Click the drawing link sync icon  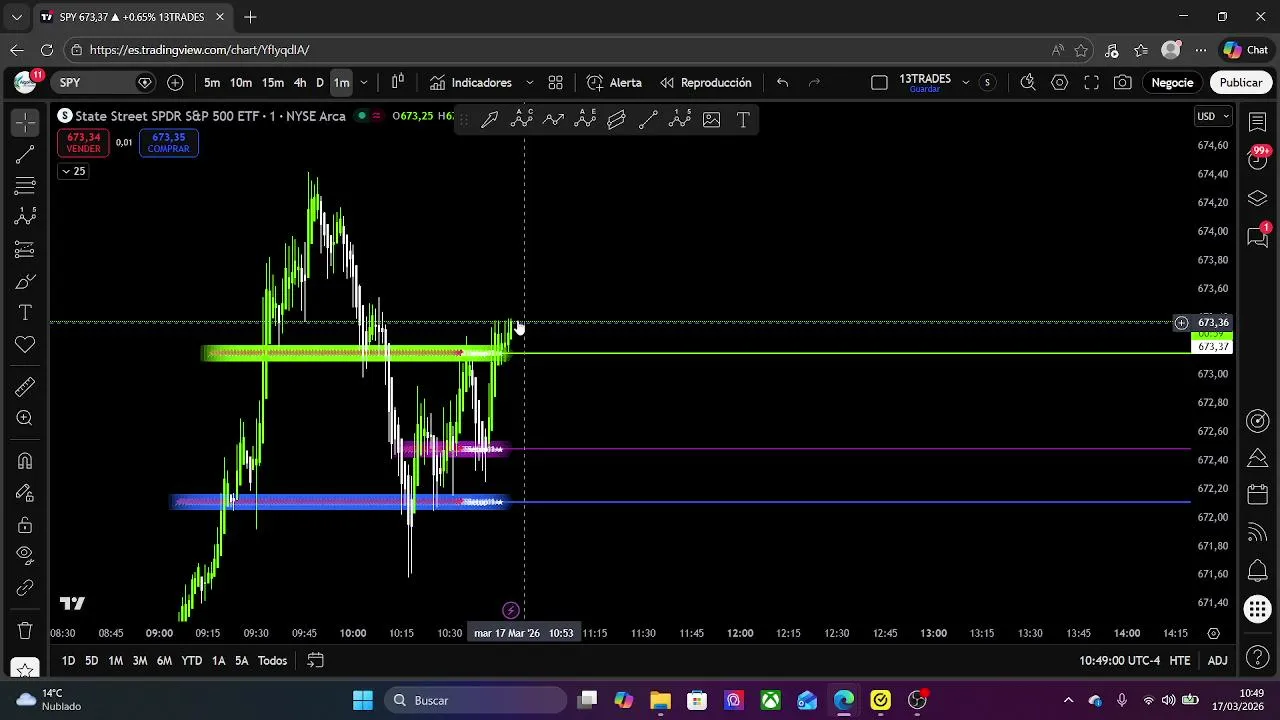pos(25,588)
